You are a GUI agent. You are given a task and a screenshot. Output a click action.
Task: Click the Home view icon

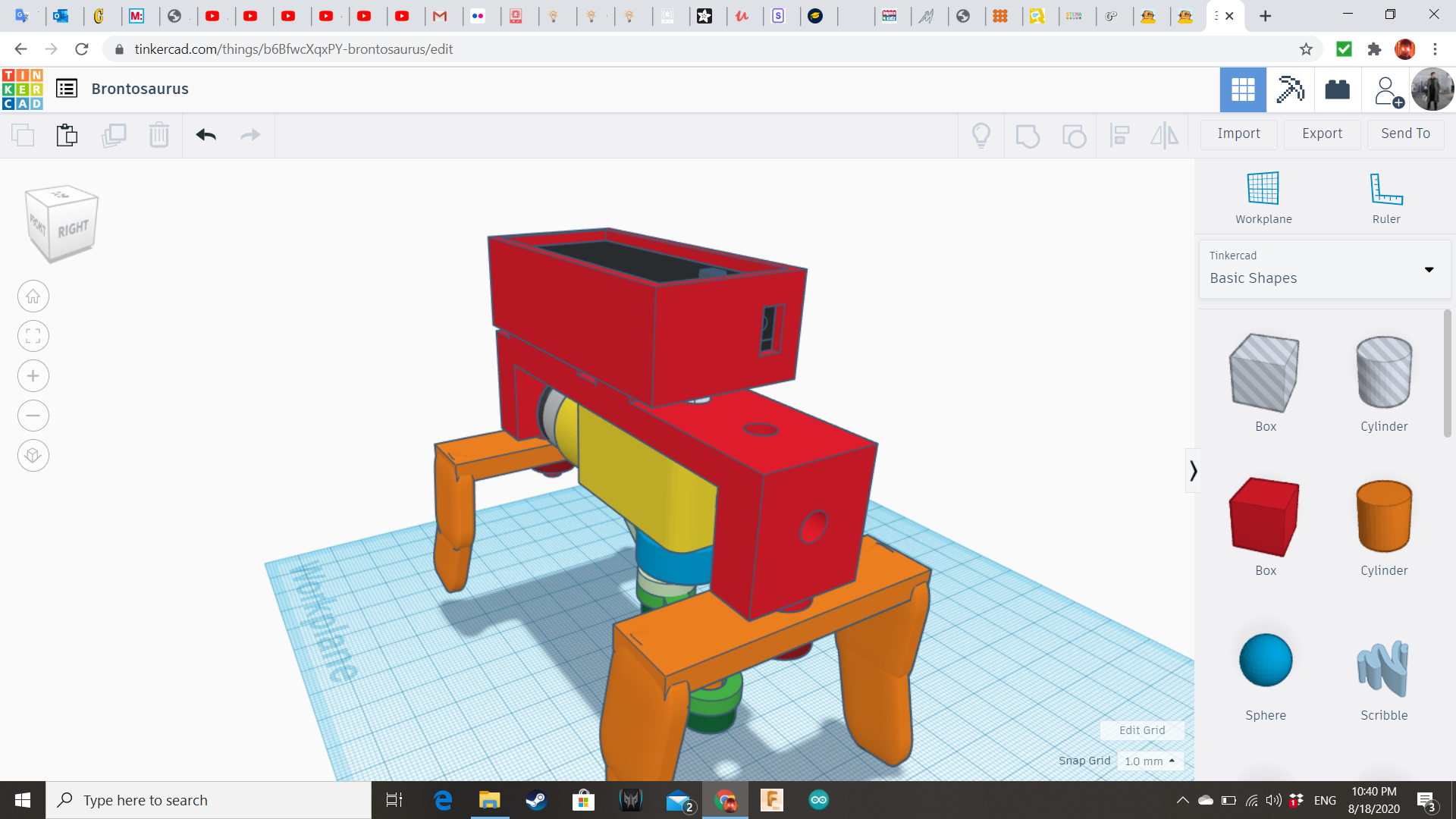tap(33, 297)
